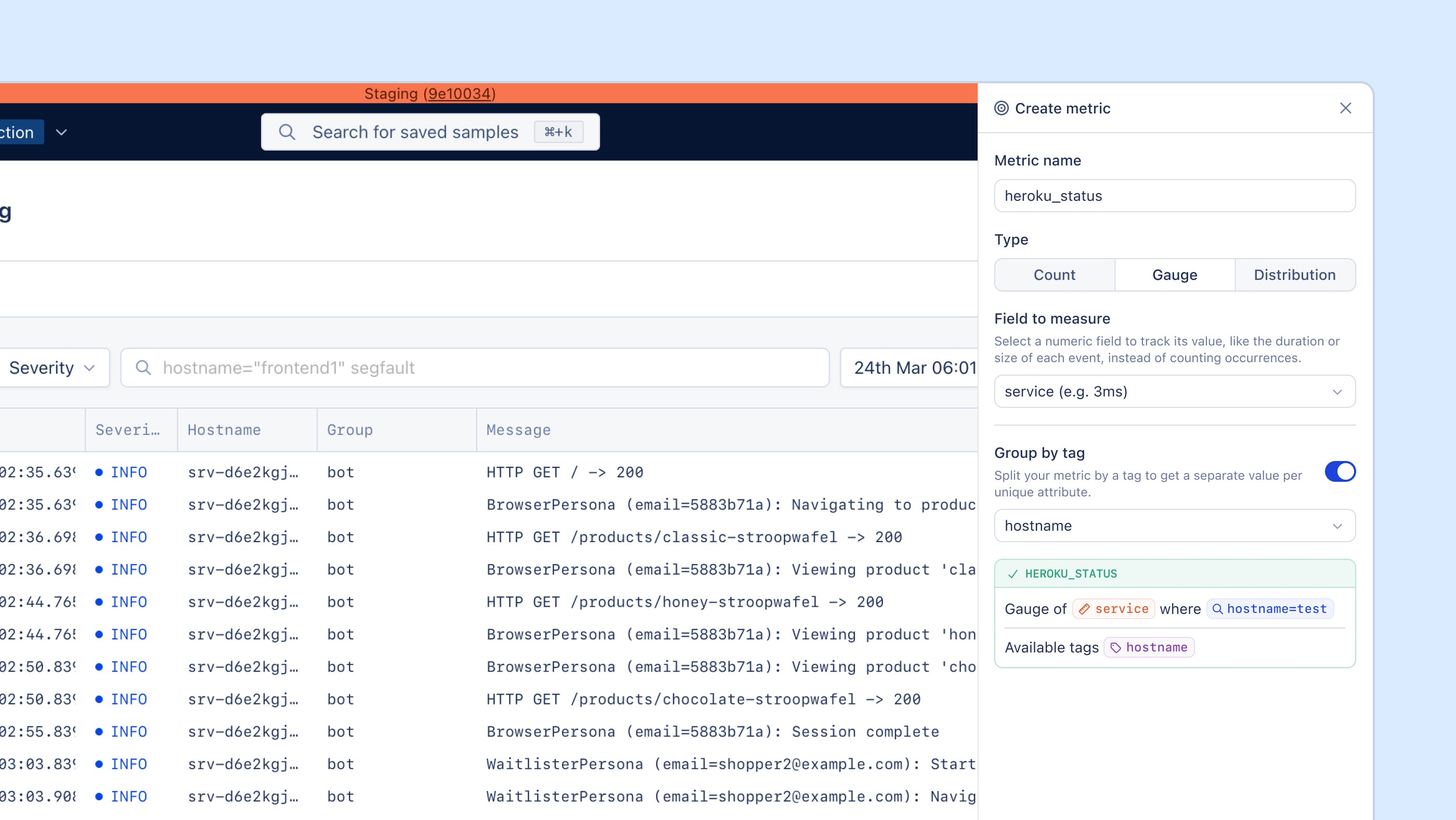
Task: Click the classic-stroopwafel GET message
Action: tap(694, 537)
